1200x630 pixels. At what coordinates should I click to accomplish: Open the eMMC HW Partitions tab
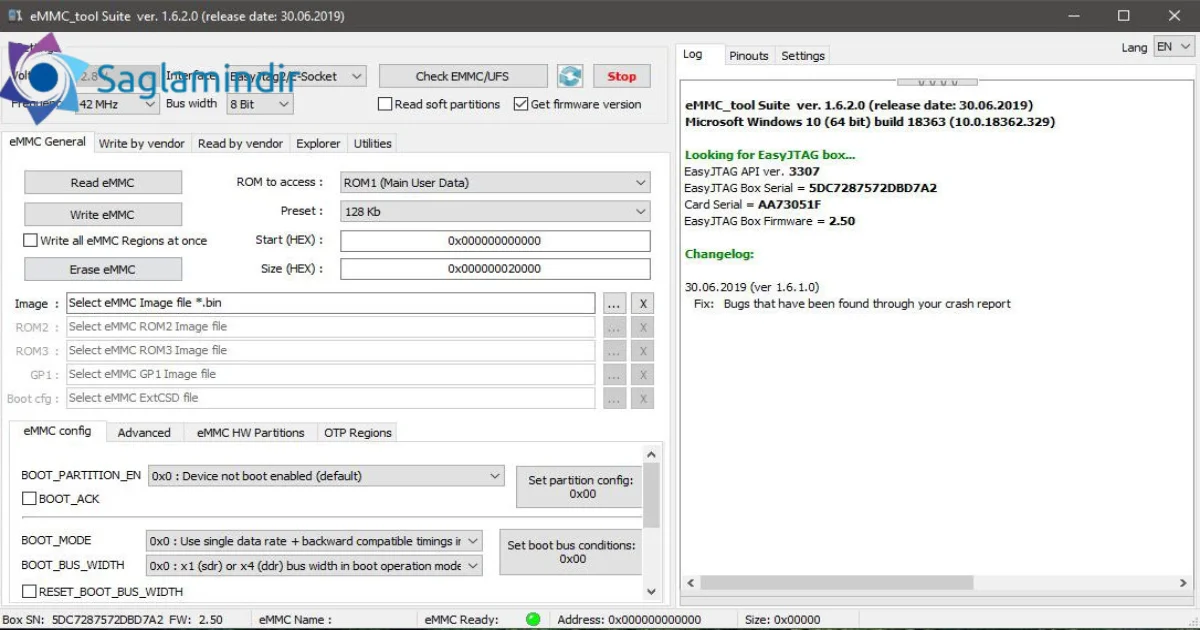[250, 433]
